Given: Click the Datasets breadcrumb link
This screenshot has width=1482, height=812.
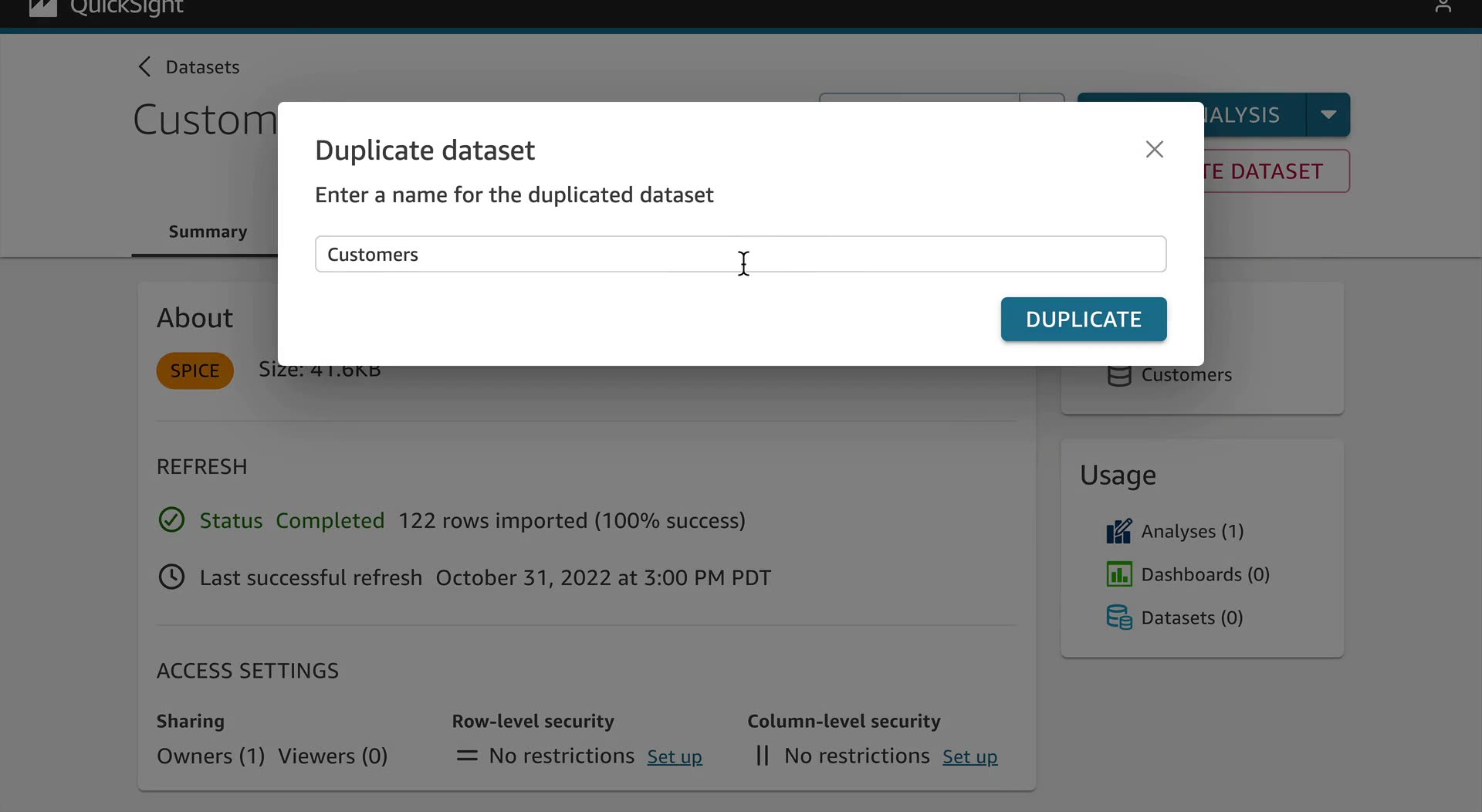Looking at the screenshot, I should (x=202, y=67).
